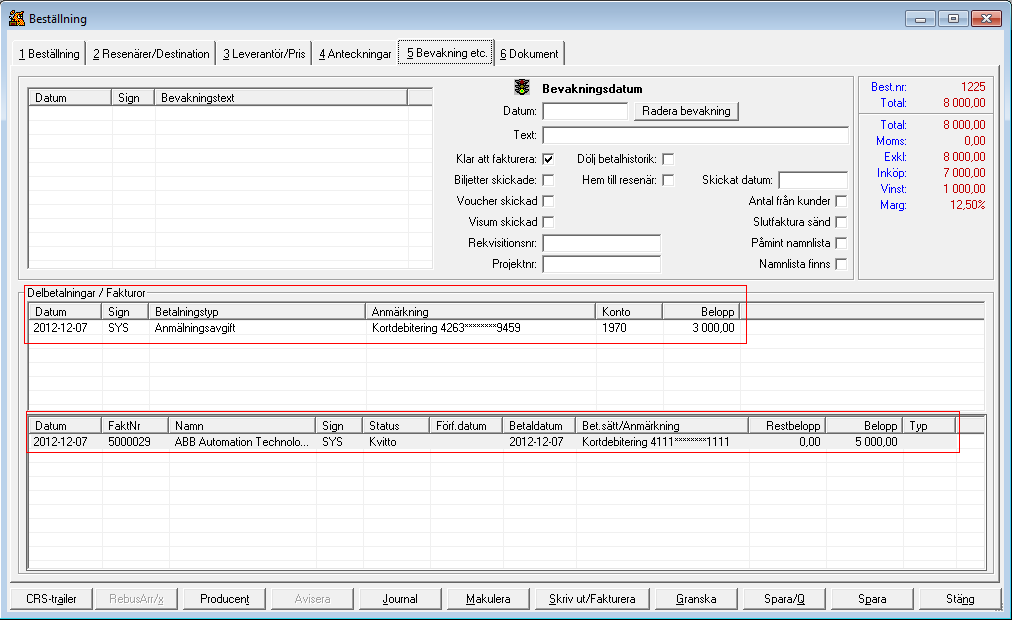Focus the Rekvisitionsnr input field
Image resolution: width=1012 pixels, height=620 pixels.
click(x=602, y=243)
